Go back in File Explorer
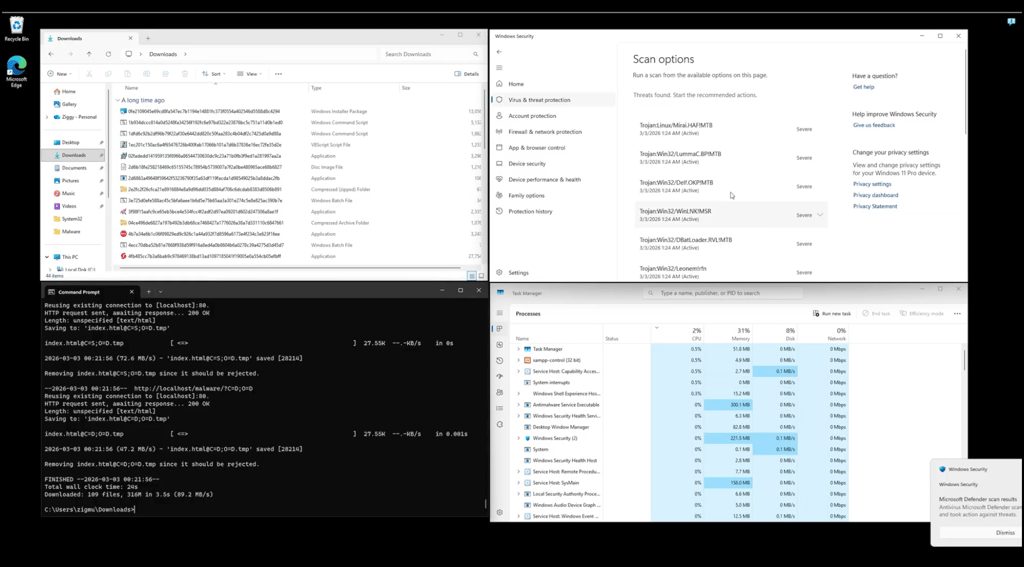This screenshot has height=567, width=1024. (x=51, y=54)
